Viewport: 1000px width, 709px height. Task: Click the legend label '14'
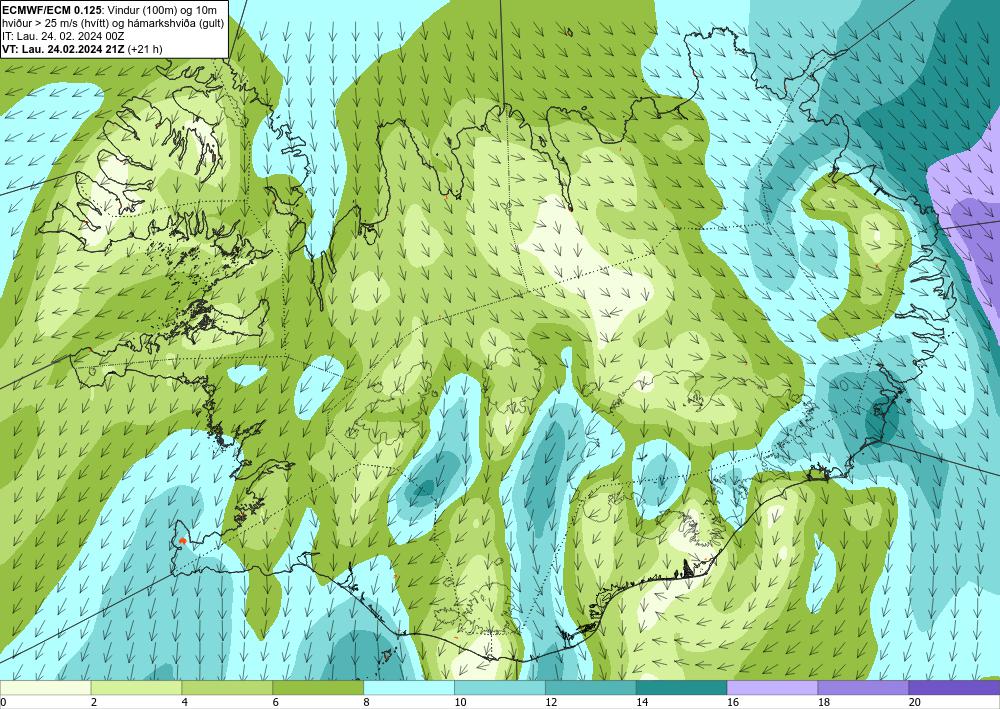(x=642, y=702)
